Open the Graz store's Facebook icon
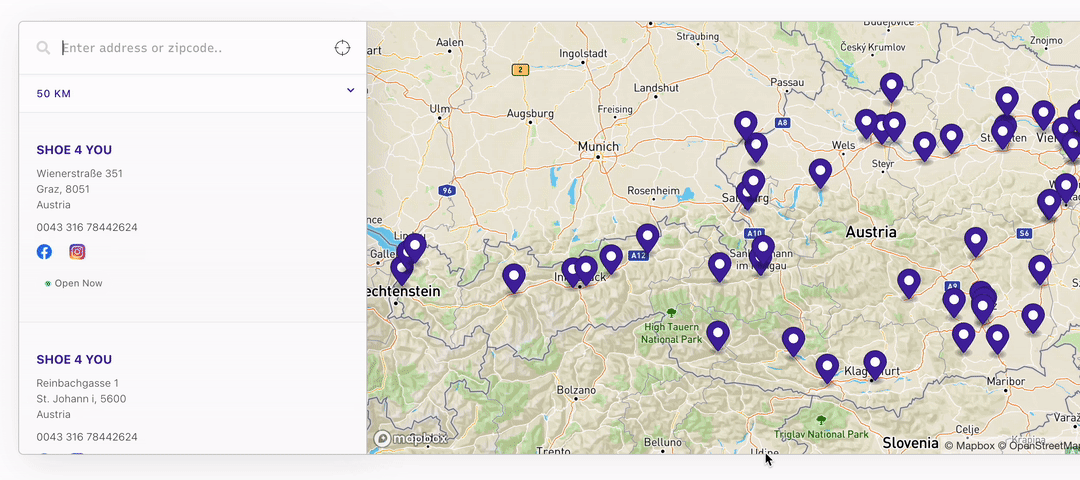The width and height of the screenshot is (1080, 480). (x=45, y=252)
